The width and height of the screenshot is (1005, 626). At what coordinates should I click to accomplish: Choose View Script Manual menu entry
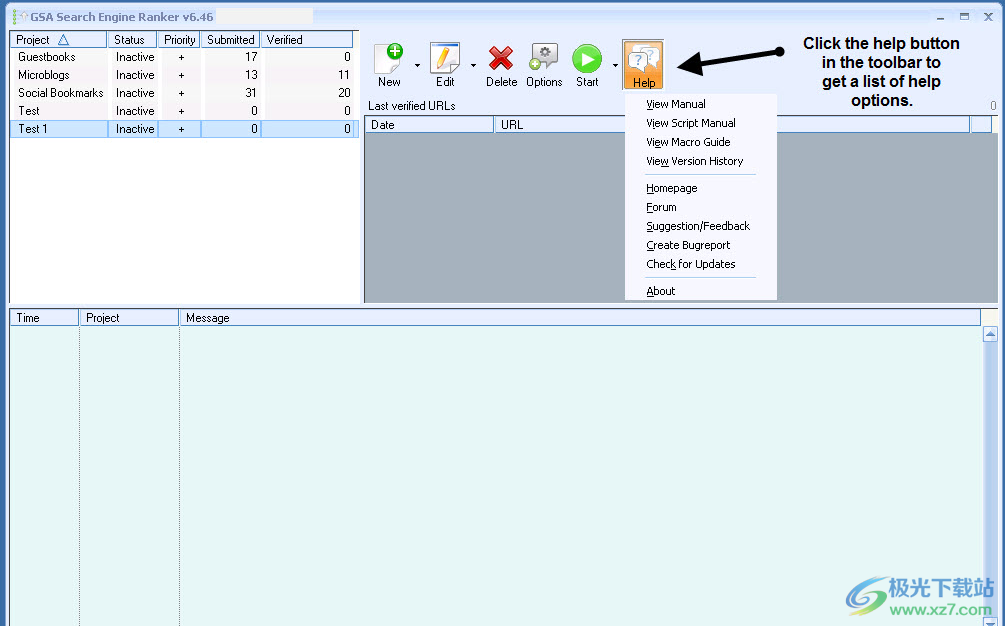tap(690, 123)
